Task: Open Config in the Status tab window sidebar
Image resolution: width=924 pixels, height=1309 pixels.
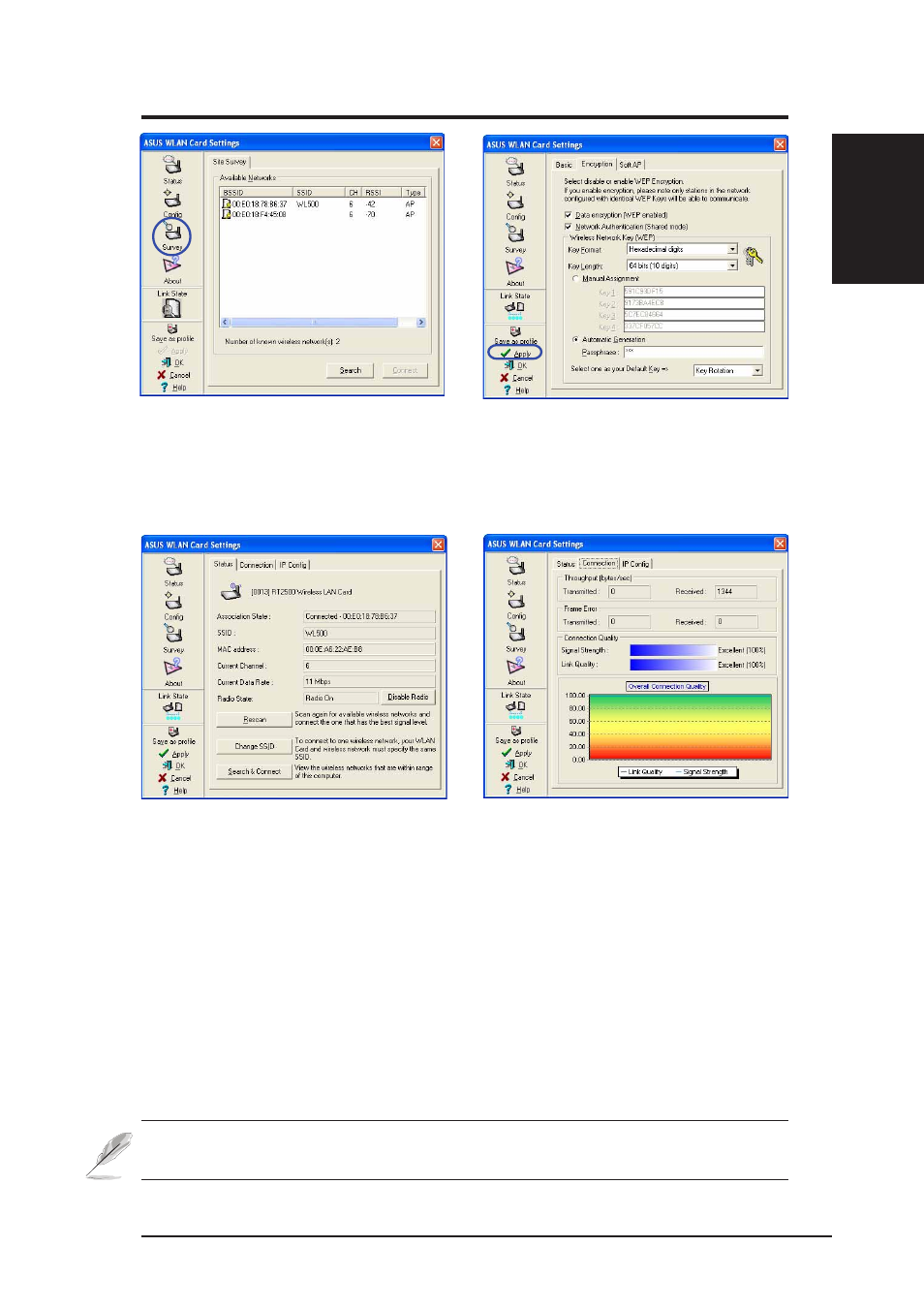Action: tap(173, 606)
